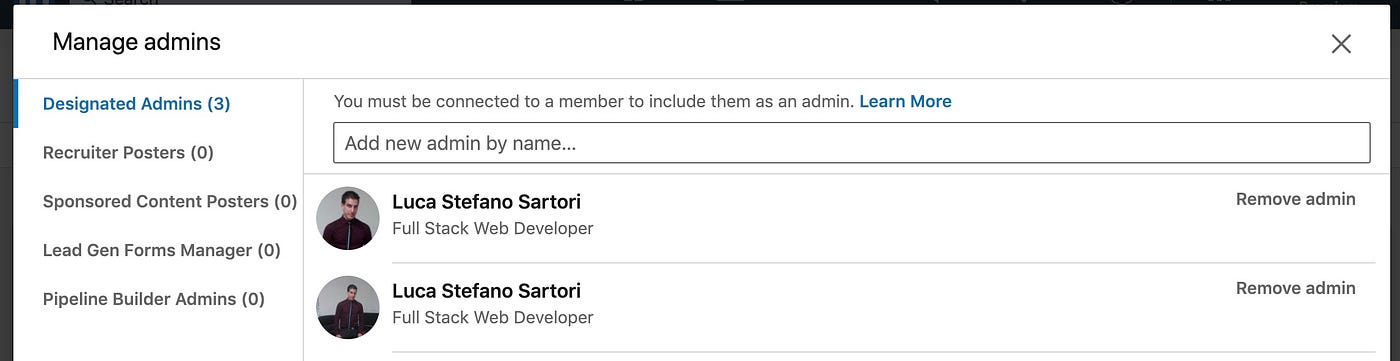Select the Designated Admins (3) tab

pos(137,104)
